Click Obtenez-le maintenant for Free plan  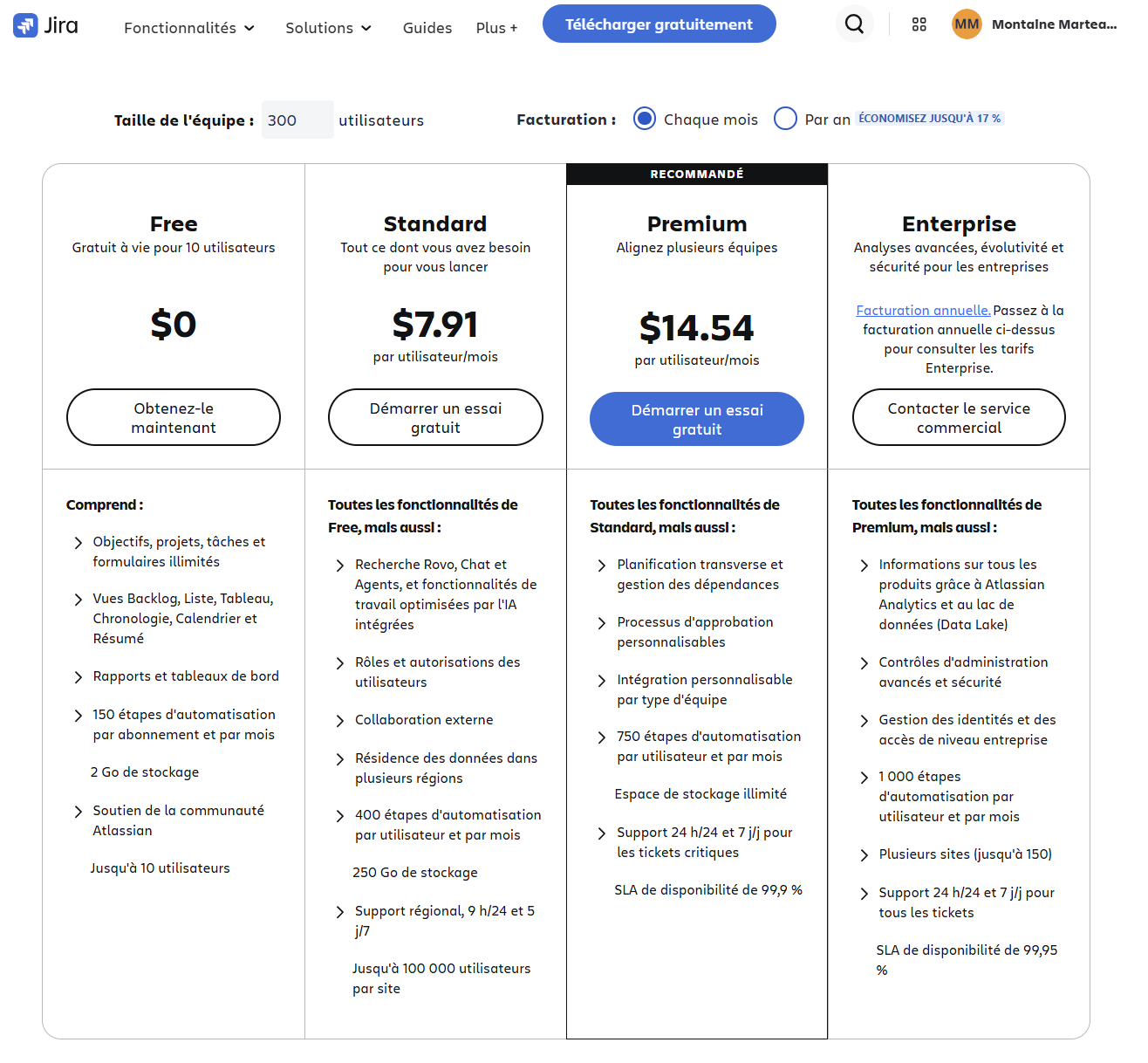pos(174,417)
